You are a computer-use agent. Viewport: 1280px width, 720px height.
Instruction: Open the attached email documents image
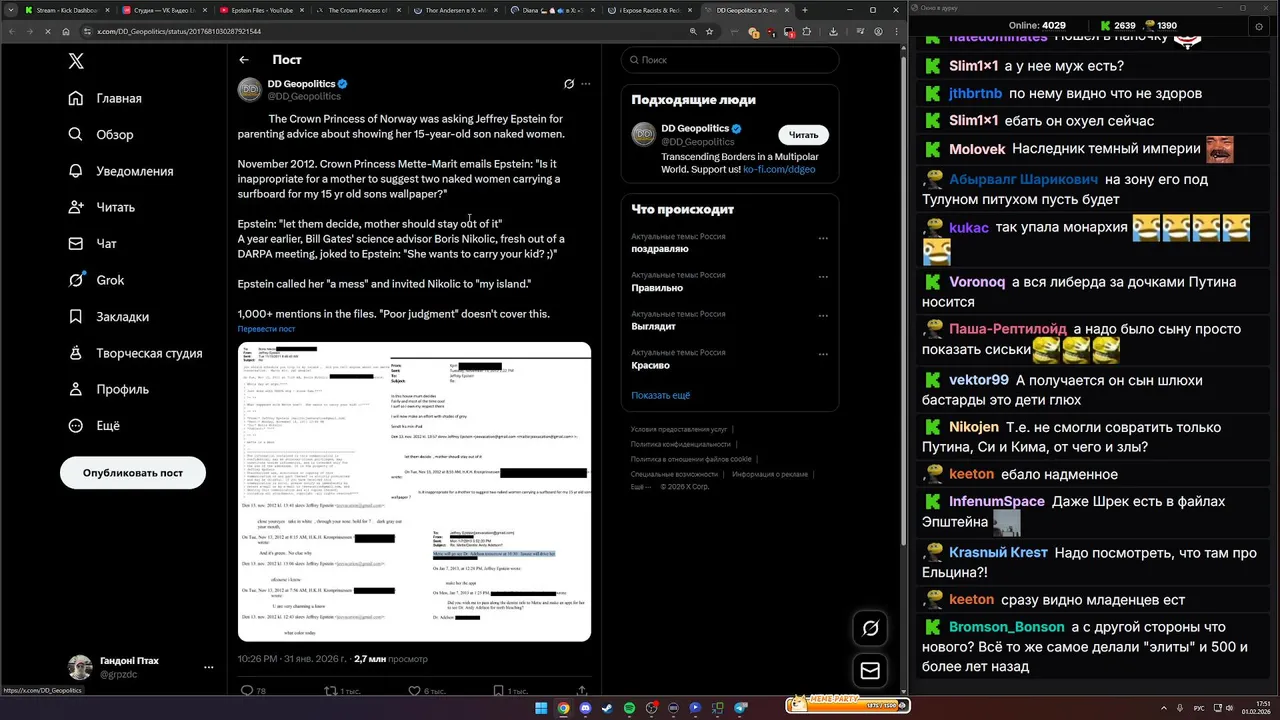click(414, 492)
